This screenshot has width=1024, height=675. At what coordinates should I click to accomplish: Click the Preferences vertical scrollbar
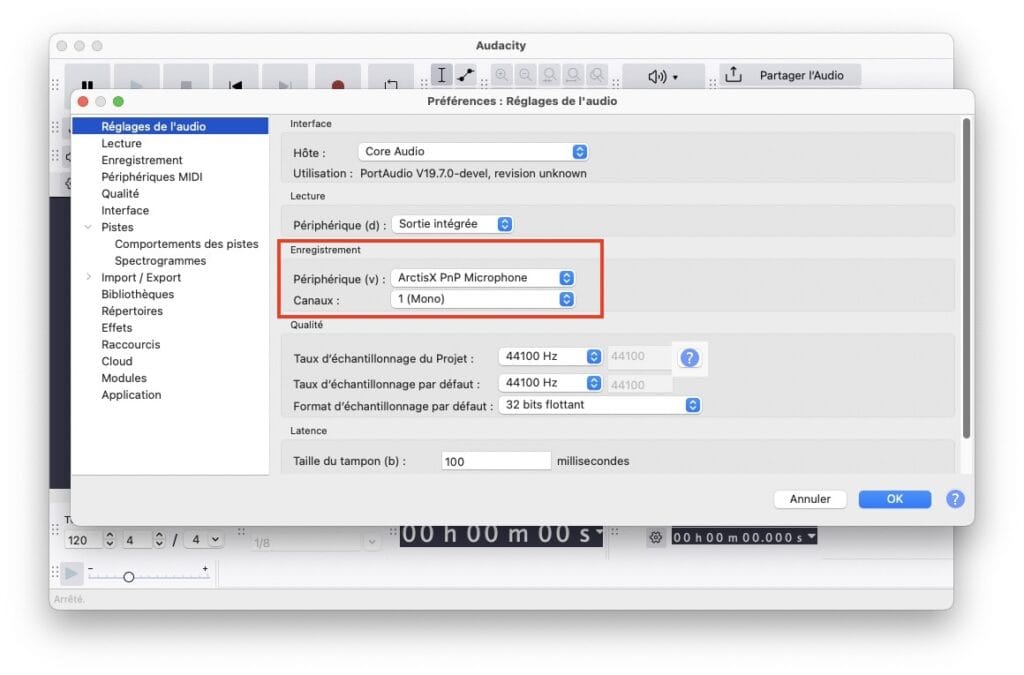[x=967, y=279]
